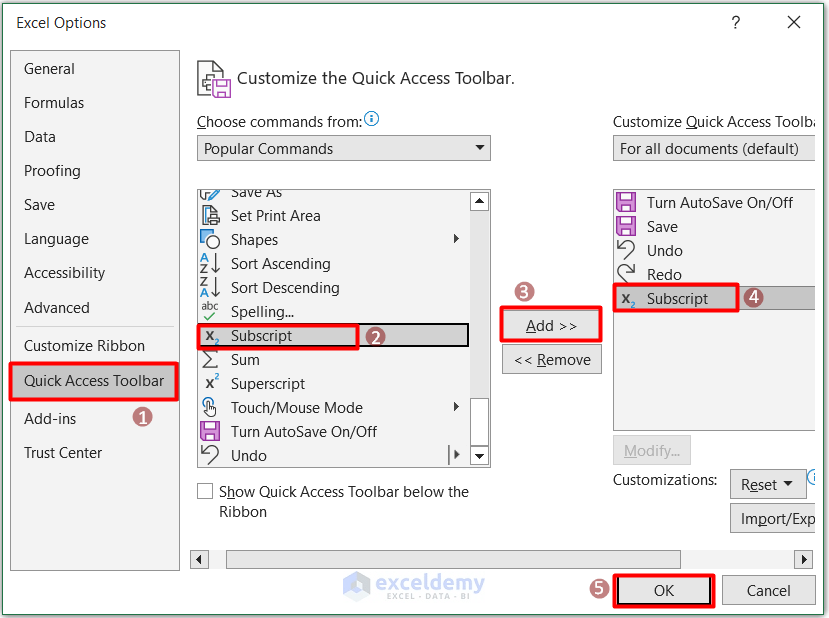
Task: Click the Add button
Action: pyautogui.click(x=550, y=325)
